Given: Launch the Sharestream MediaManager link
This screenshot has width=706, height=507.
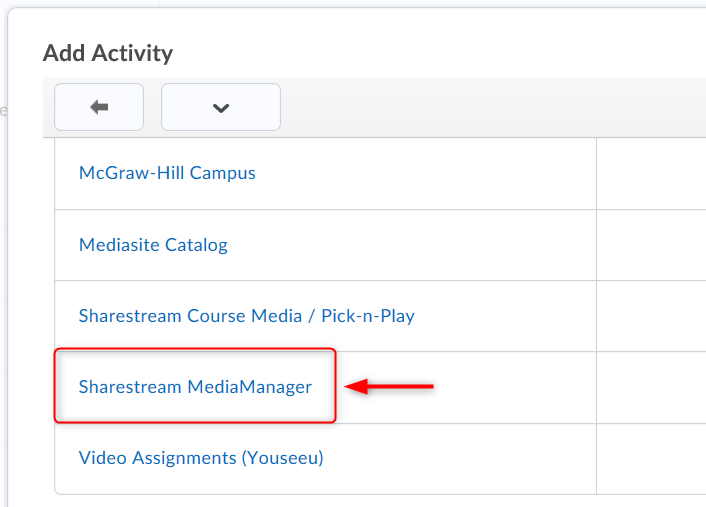Looking at the screenshot, I should click(x=195, y=387).
